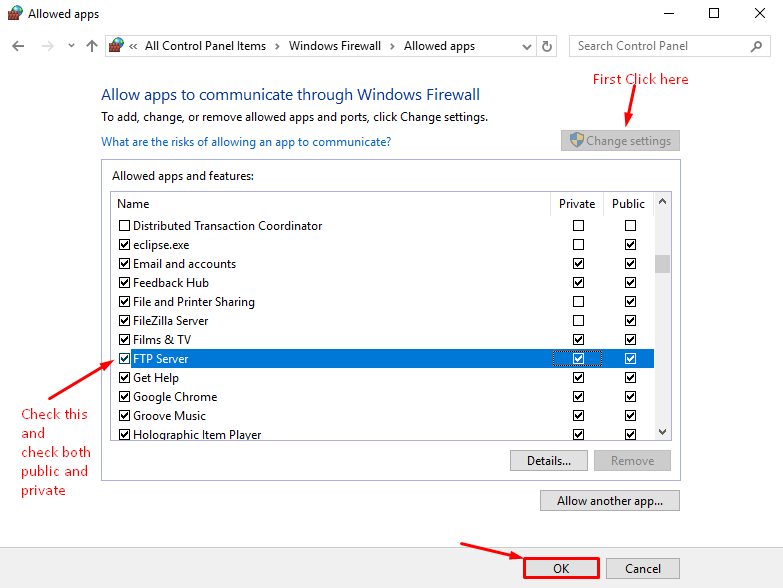Viewport: 783px width, 588px height.
Task: Toggle FileZilla Server name checkbox
Action: [124, 320]
